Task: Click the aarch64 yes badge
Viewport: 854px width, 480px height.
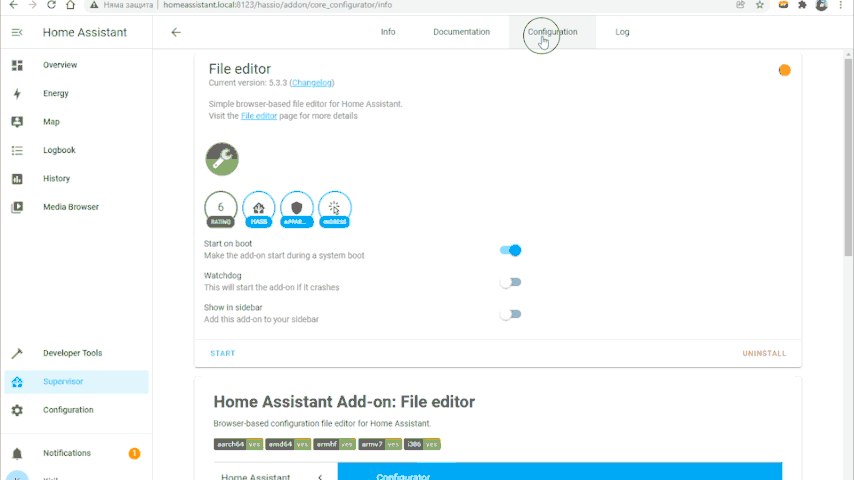Action: [x=239, y=445]
